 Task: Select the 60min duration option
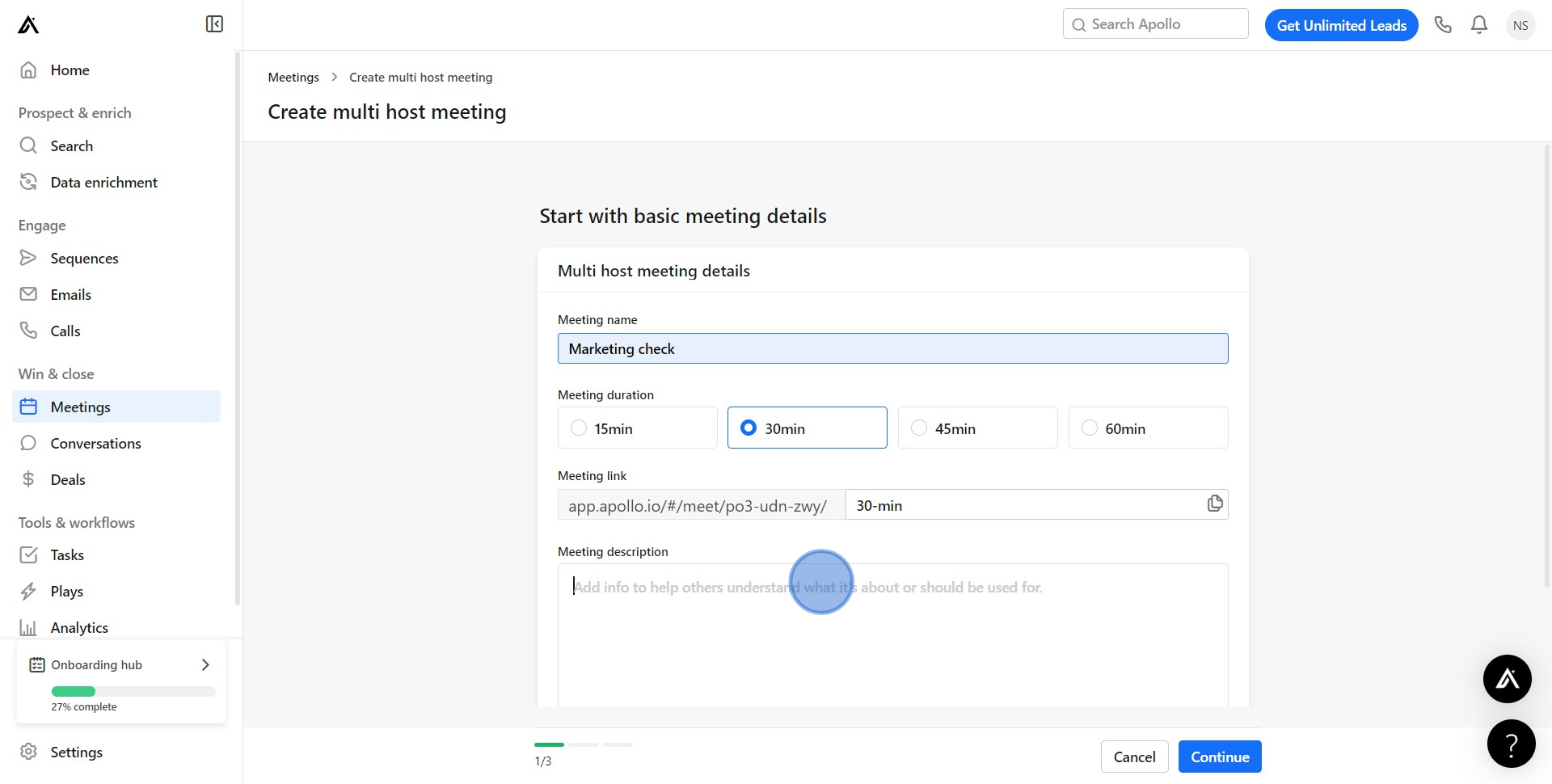pyautogui.click(x=1148, y=428)
